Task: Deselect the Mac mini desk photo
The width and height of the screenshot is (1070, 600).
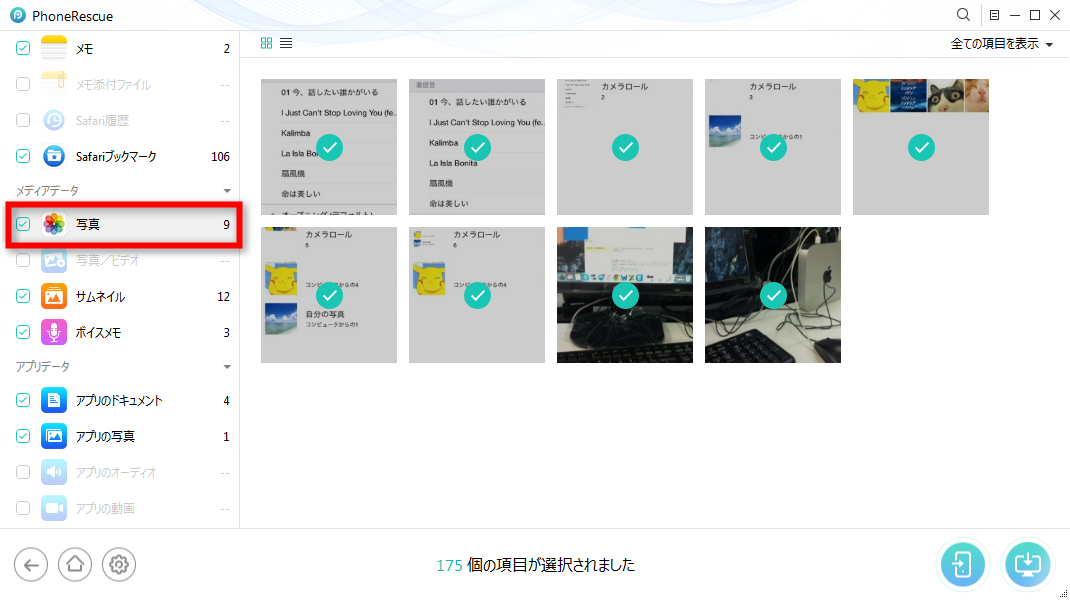Action: [772, 295]
